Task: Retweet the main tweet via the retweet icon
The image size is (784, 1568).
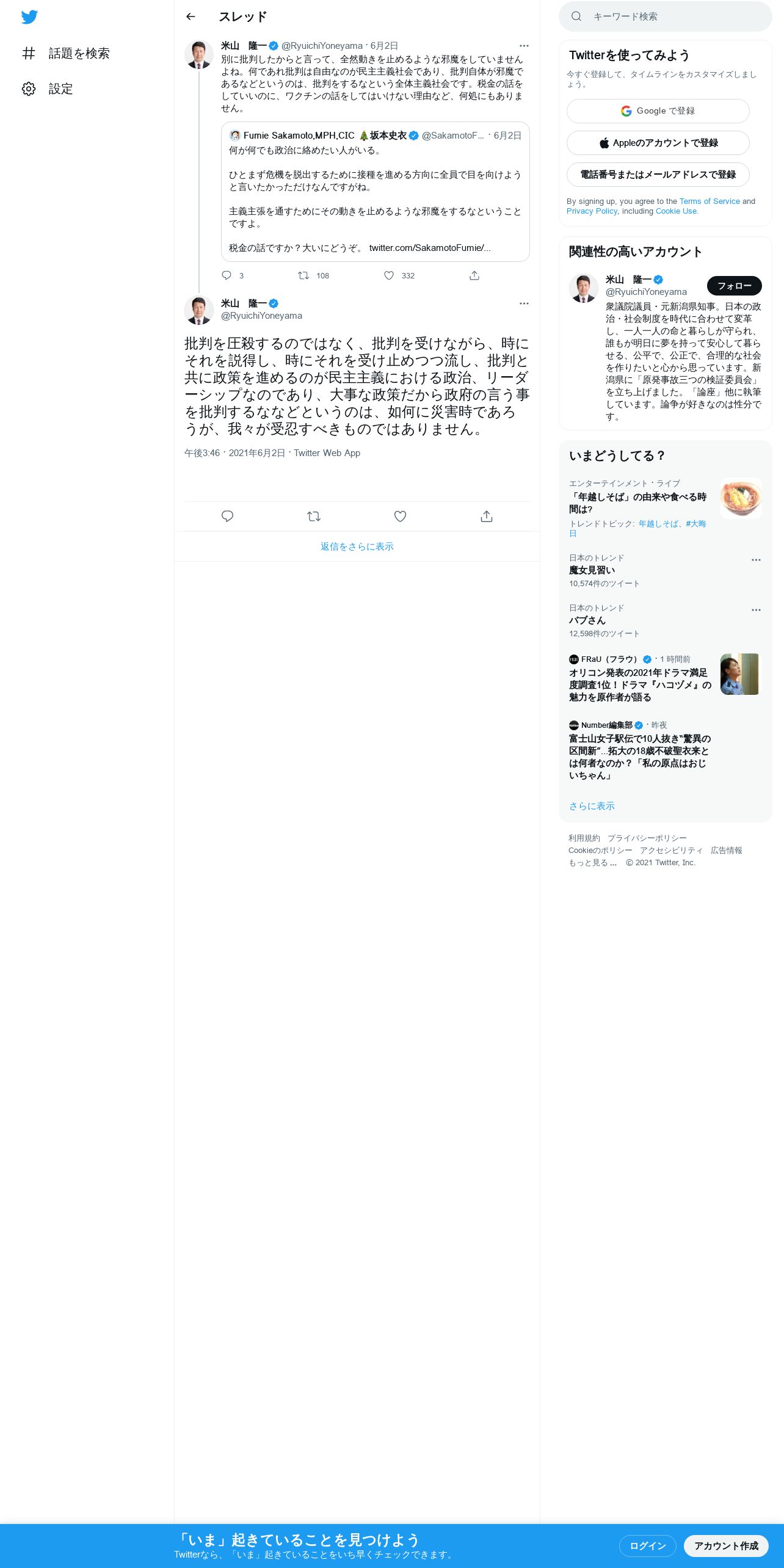Action: pyautogui.click(x=314, y=517)
